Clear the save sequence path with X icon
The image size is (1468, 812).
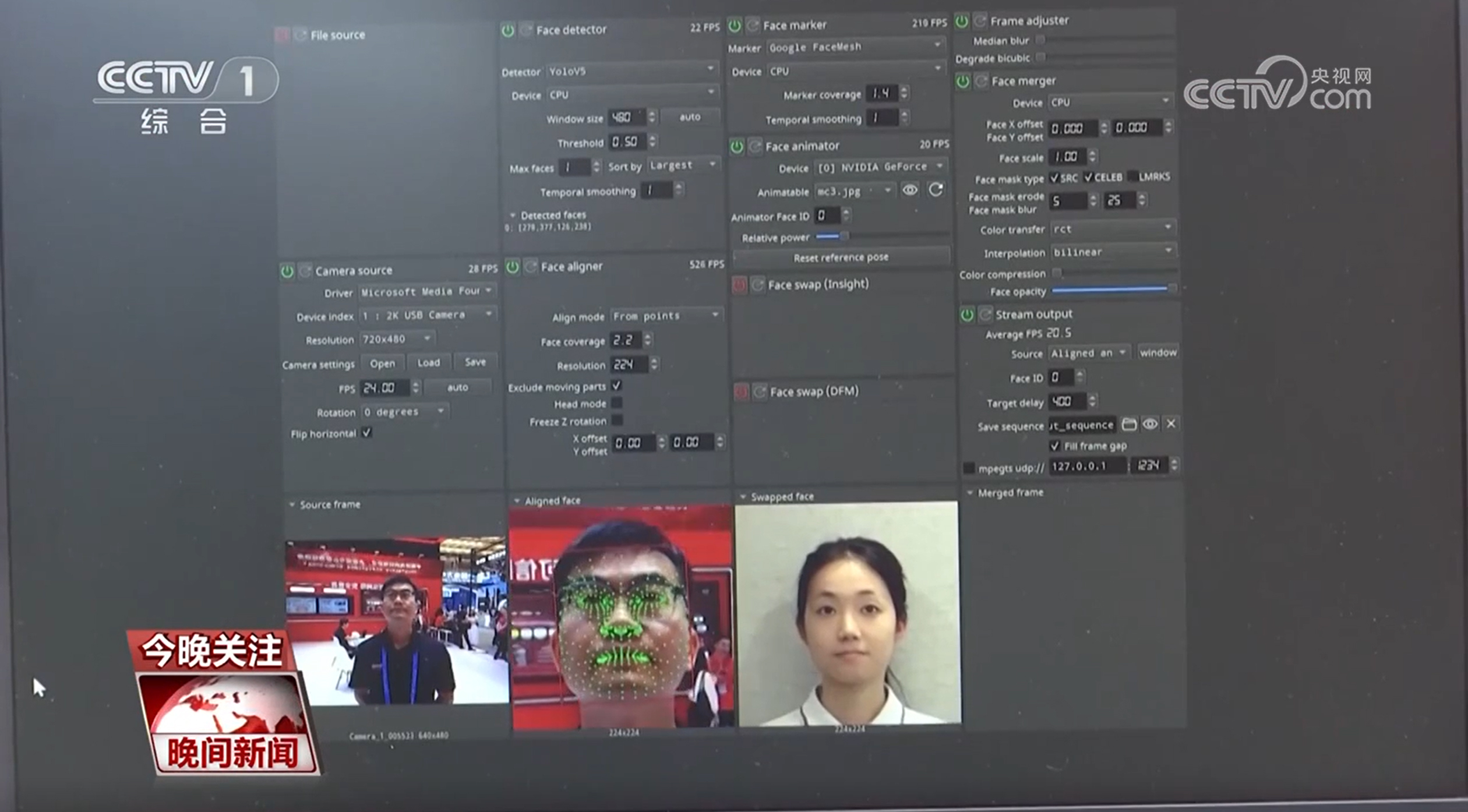(1171, 423)
